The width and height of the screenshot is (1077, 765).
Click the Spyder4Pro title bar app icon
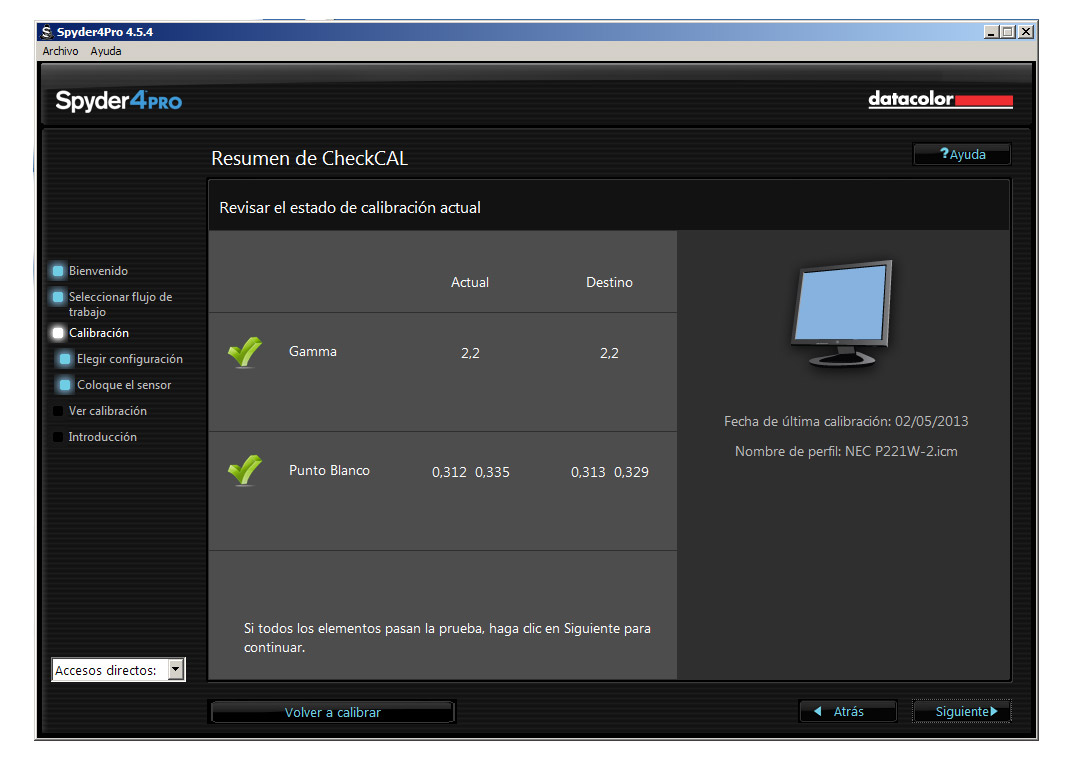[47, 32]
